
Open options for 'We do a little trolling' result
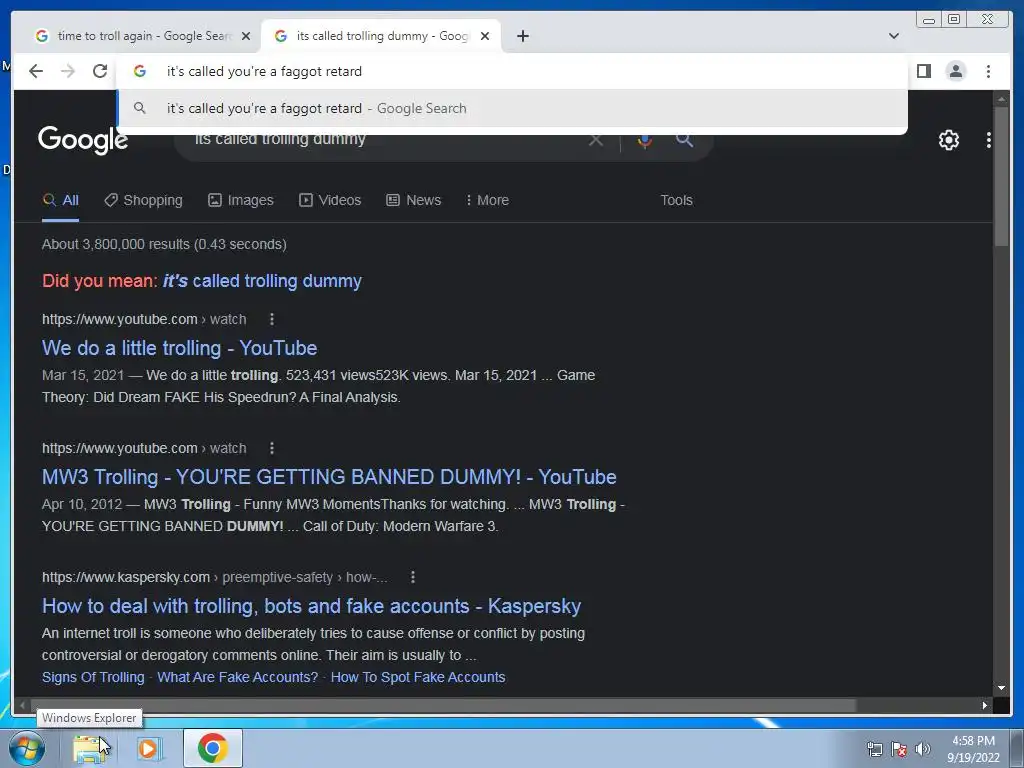[x=272, y=319]
